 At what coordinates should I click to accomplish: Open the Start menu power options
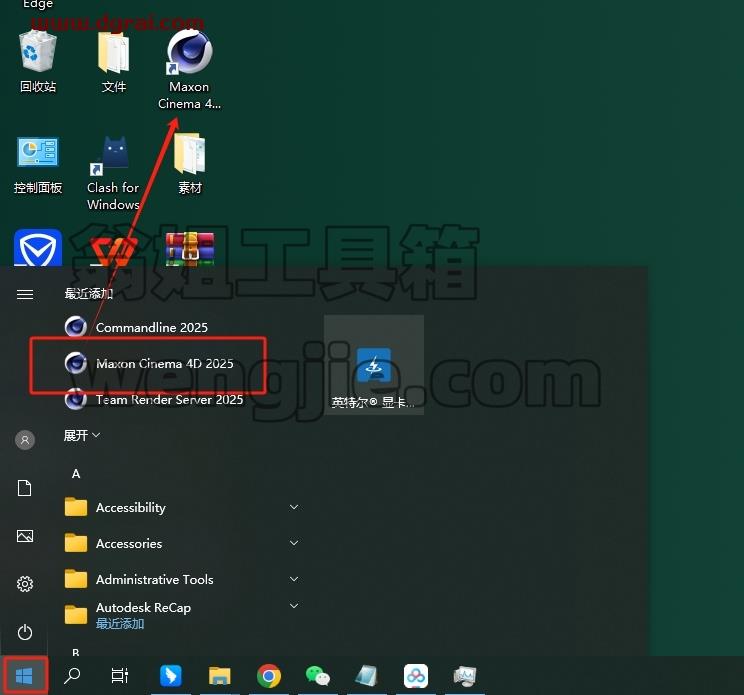pos(25,632)
